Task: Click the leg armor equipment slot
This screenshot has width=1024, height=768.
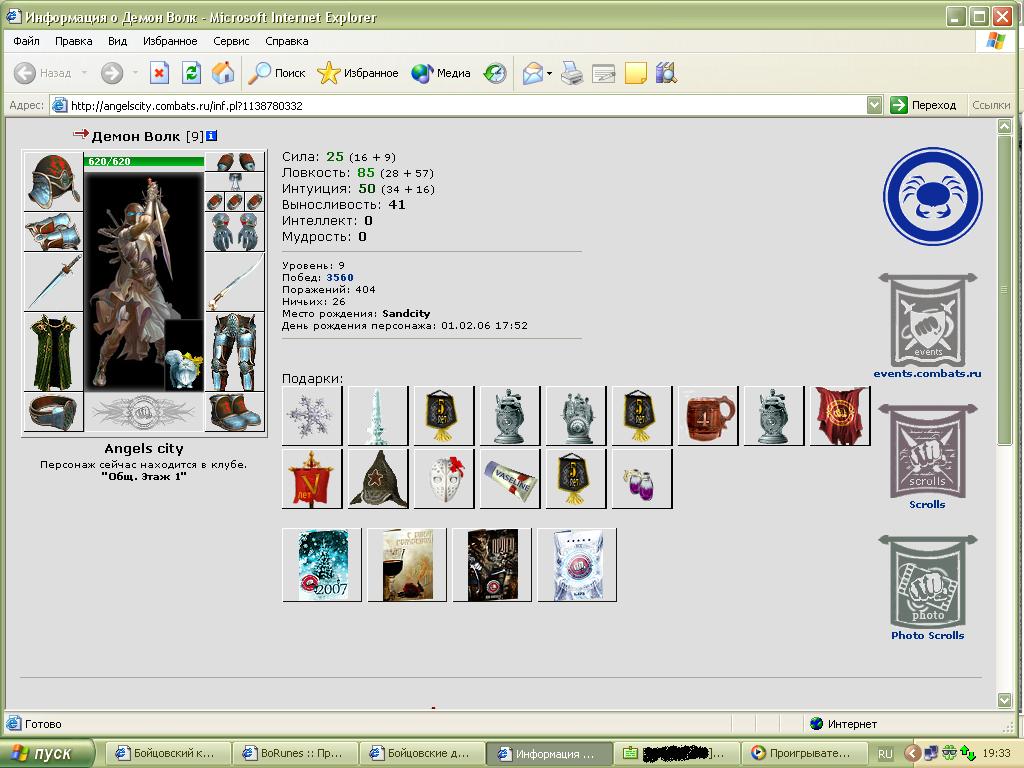Action: [x=234, y=351]
